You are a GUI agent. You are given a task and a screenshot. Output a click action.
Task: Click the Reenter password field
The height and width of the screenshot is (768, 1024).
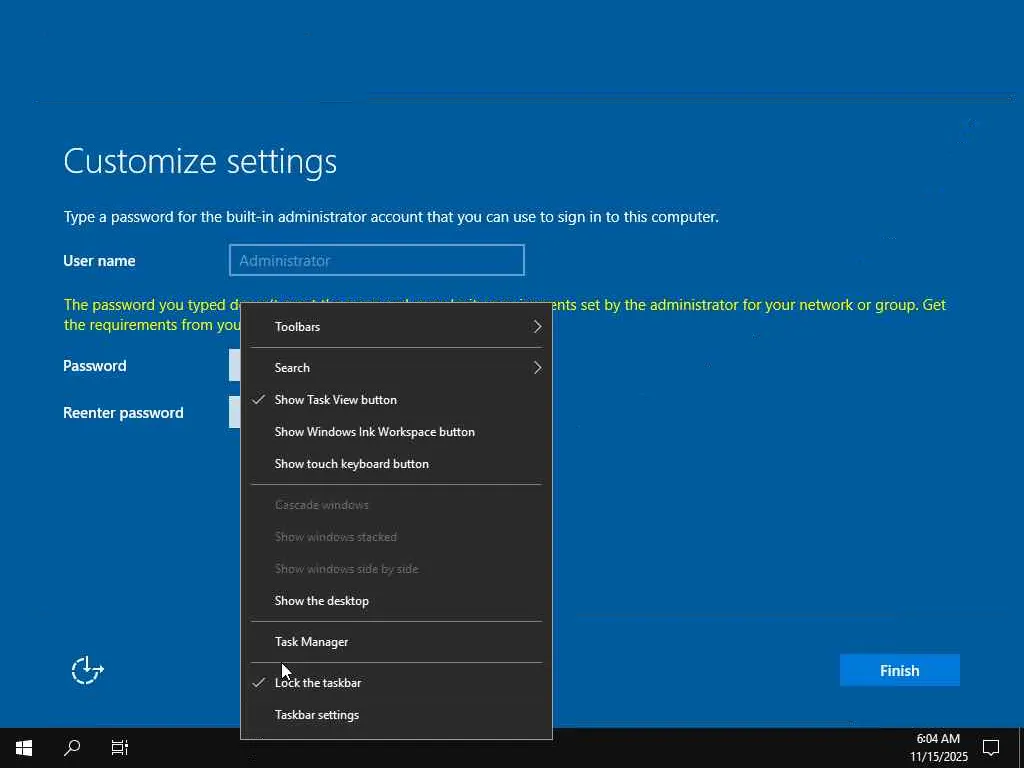coord(235,412)
